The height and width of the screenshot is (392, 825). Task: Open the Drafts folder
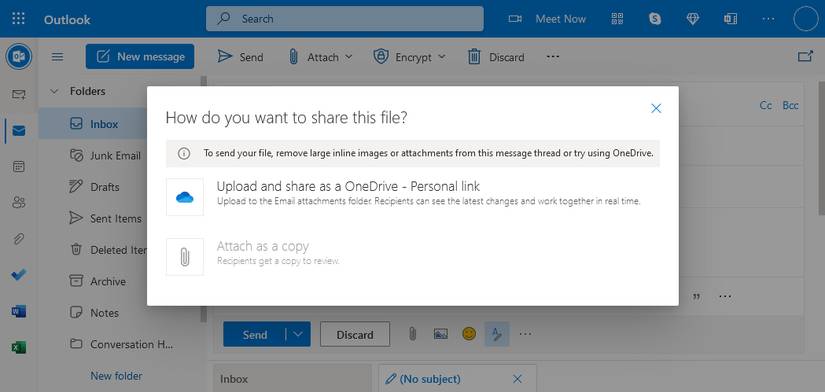(x=95, y=187)
